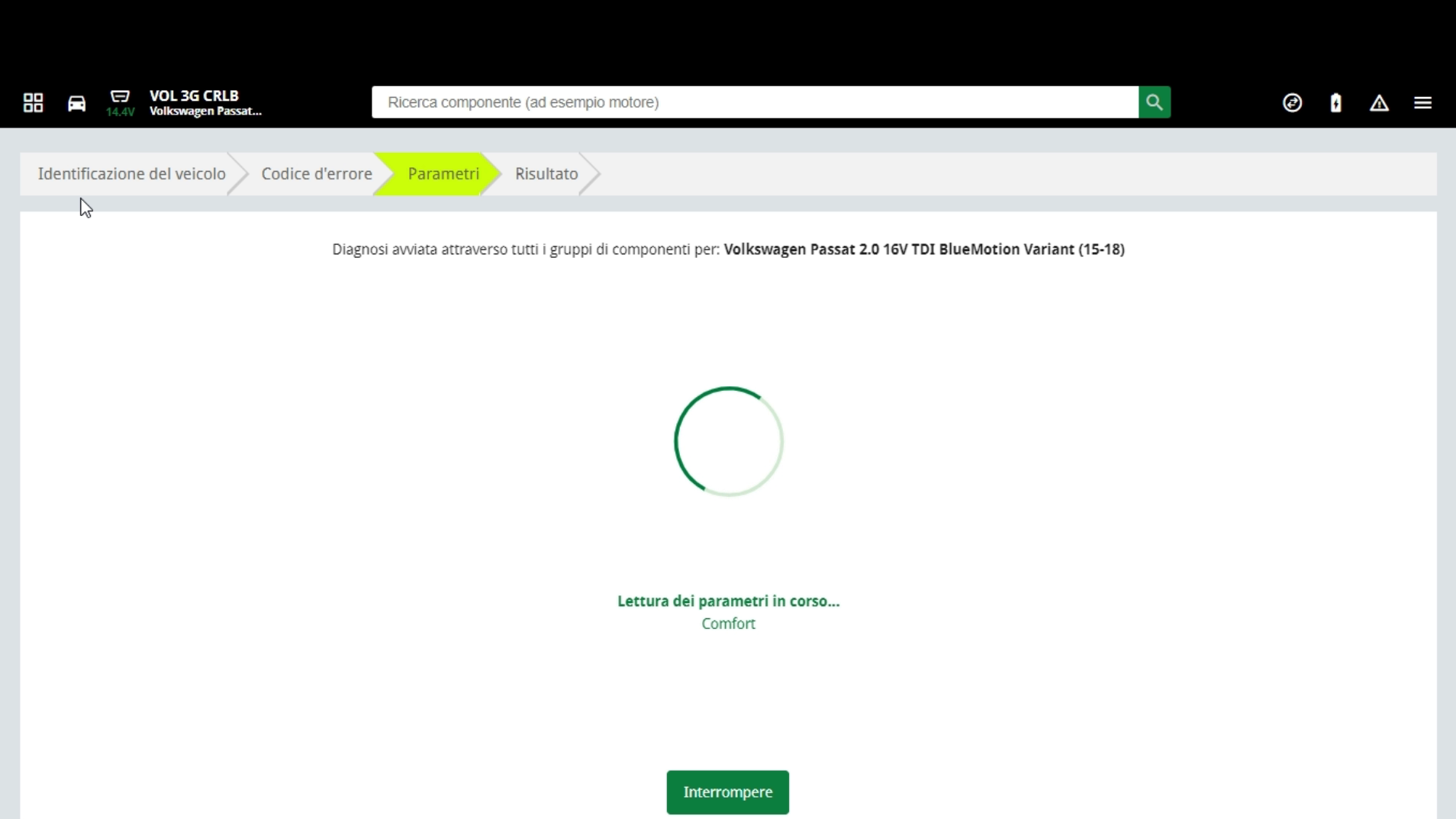Viewport: 1456px width, 819px height.
Task: Click the VCI connector 14.4V icon
Action: coord(120,102)
